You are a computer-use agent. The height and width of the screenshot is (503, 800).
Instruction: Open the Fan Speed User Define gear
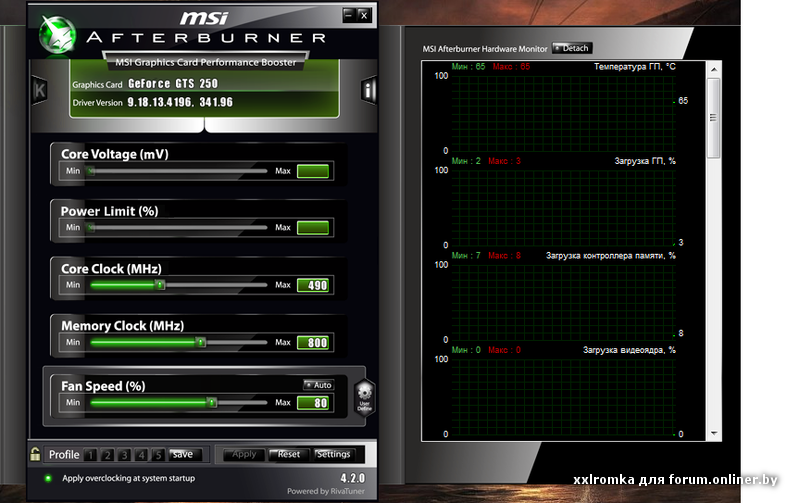click(364, 398)
